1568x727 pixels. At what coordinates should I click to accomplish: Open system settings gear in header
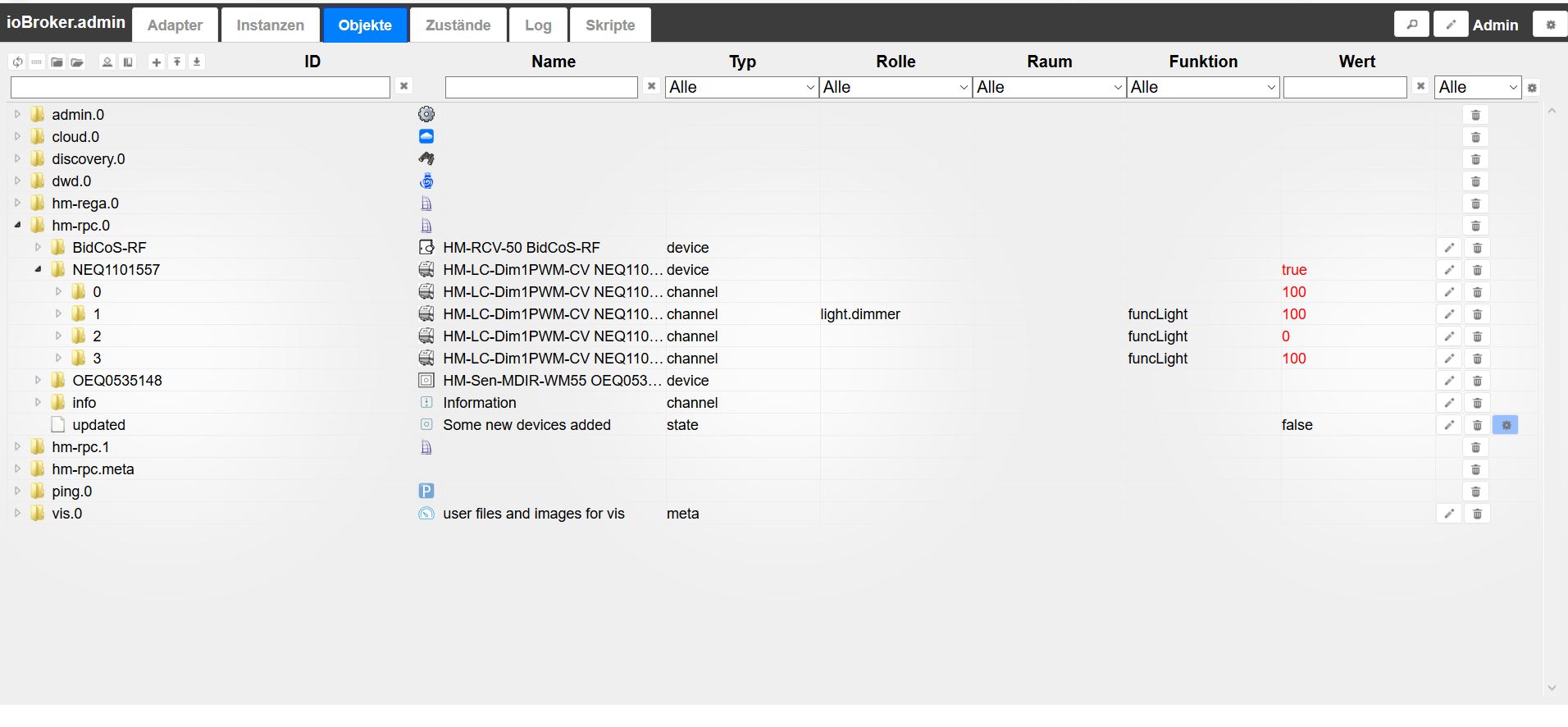pyautogui.click(x=1550, y=25)
